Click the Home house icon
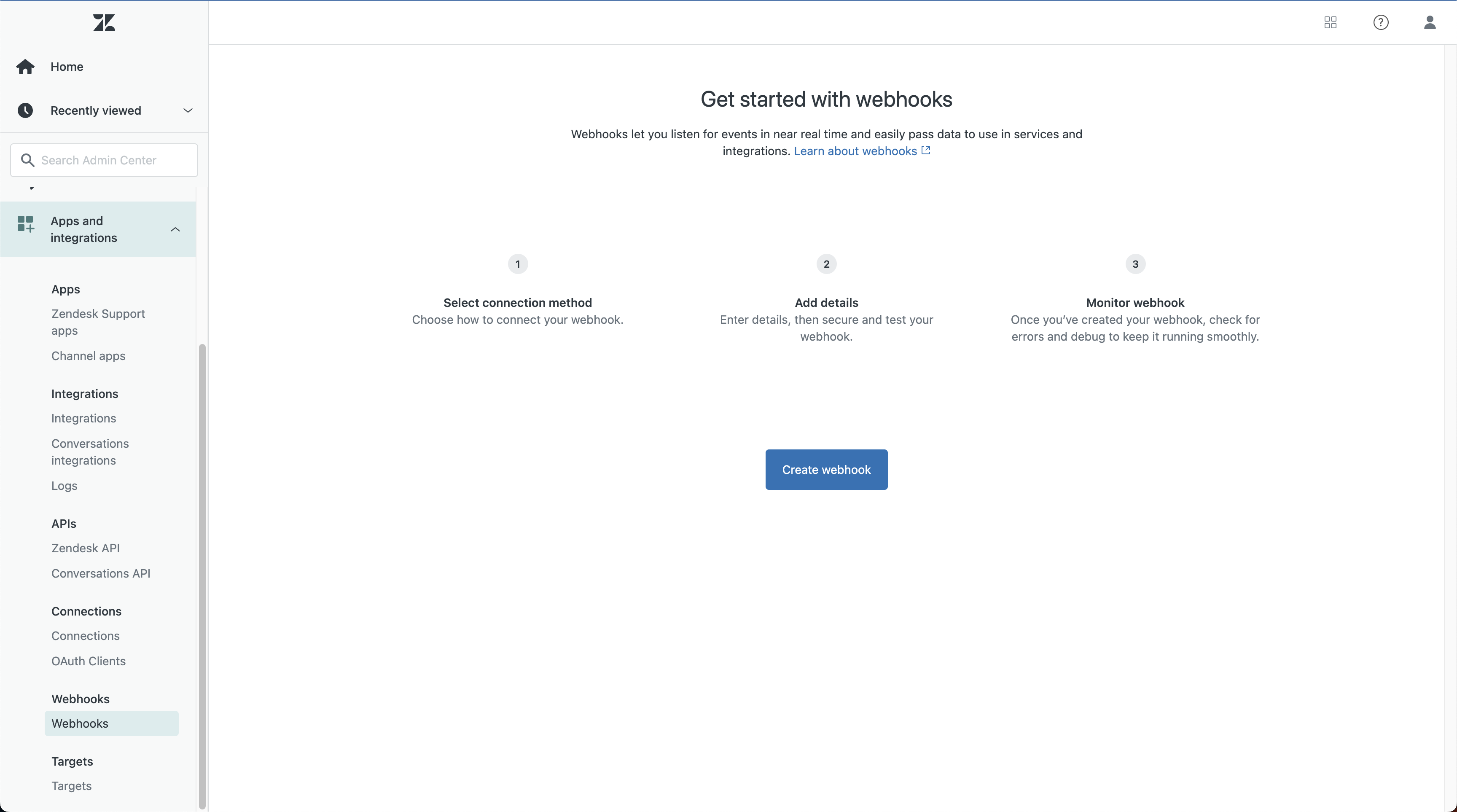 click(x=25, y=67)
